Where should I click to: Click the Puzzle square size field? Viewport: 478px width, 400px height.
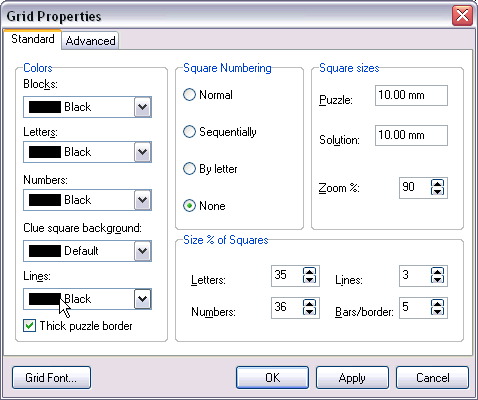pyautogui.click(x=411, y=95)
